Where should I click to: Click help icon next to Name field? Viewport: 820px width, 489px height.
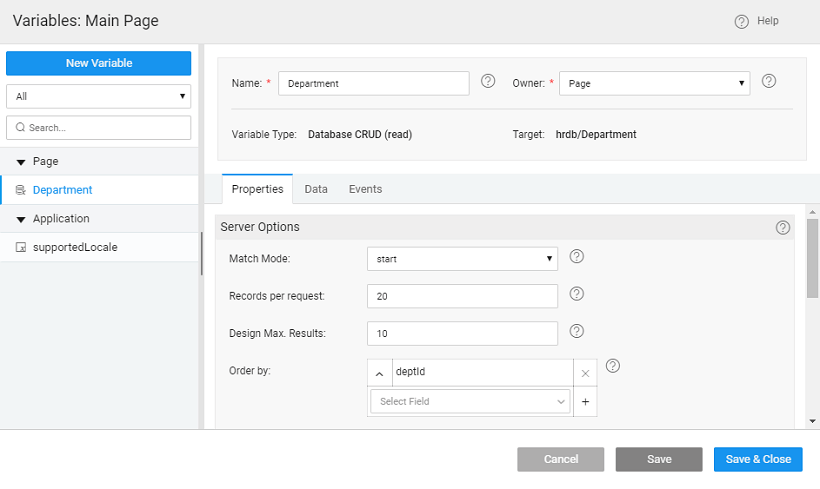(x=488, y=82)
